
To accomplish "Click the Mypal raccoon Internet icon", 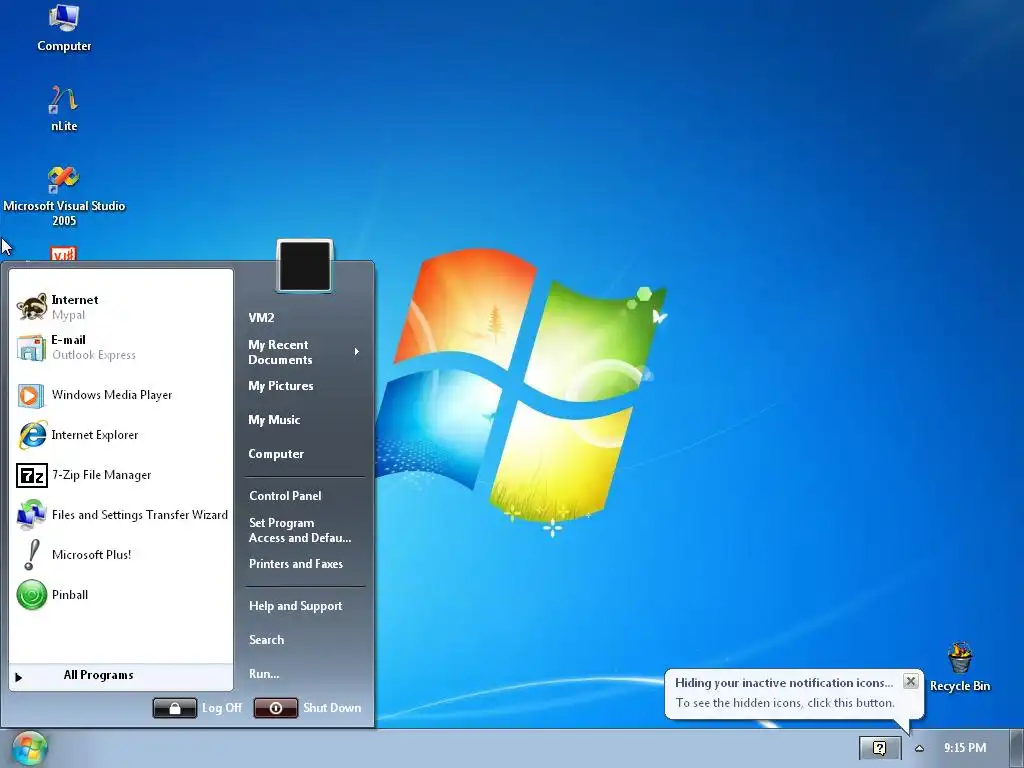I will click(x=31, y=307).
